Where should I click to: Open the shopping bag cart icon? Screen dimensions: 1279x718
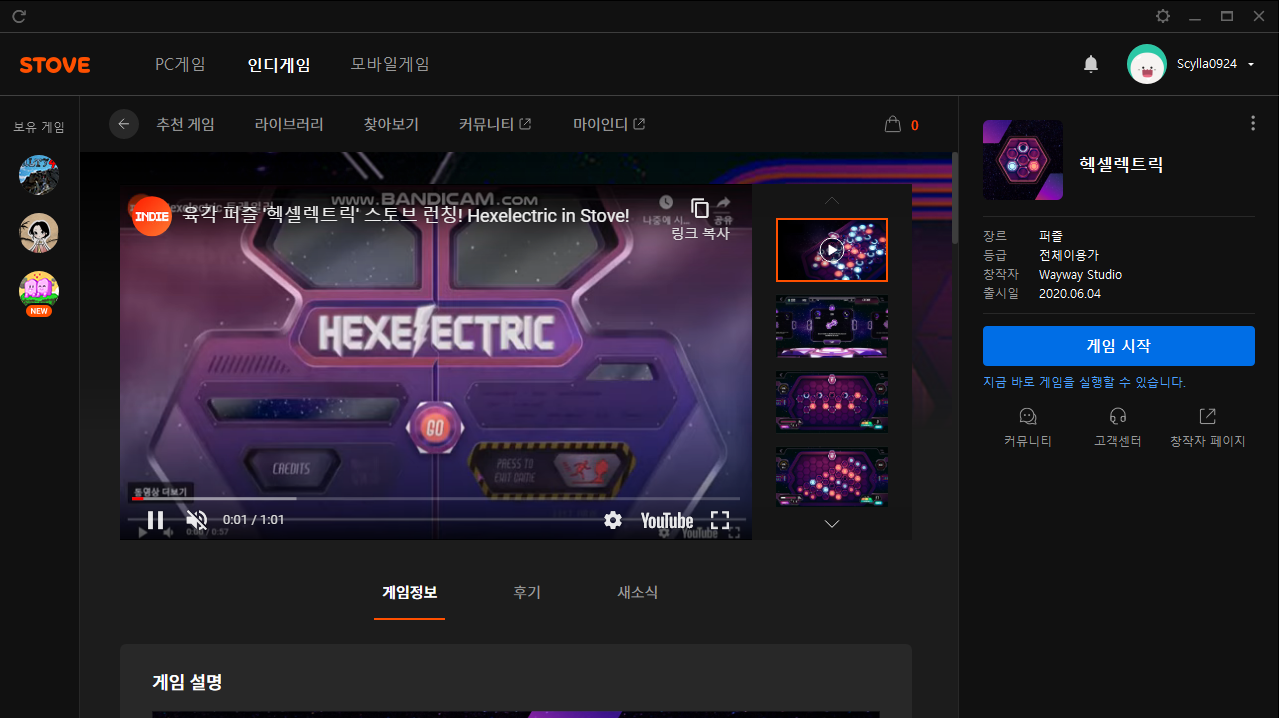click(893, 125)
